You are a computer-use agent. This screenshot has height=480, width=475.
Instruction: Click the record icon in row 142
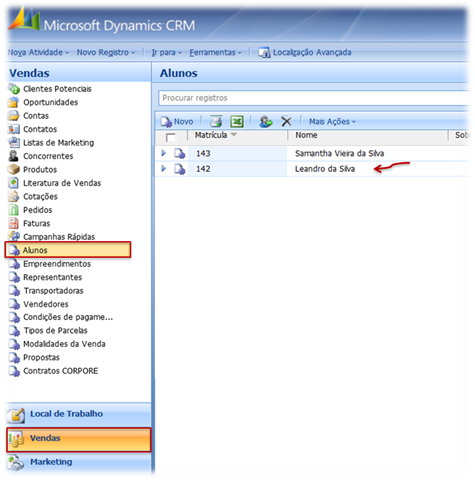pos(180,169)
